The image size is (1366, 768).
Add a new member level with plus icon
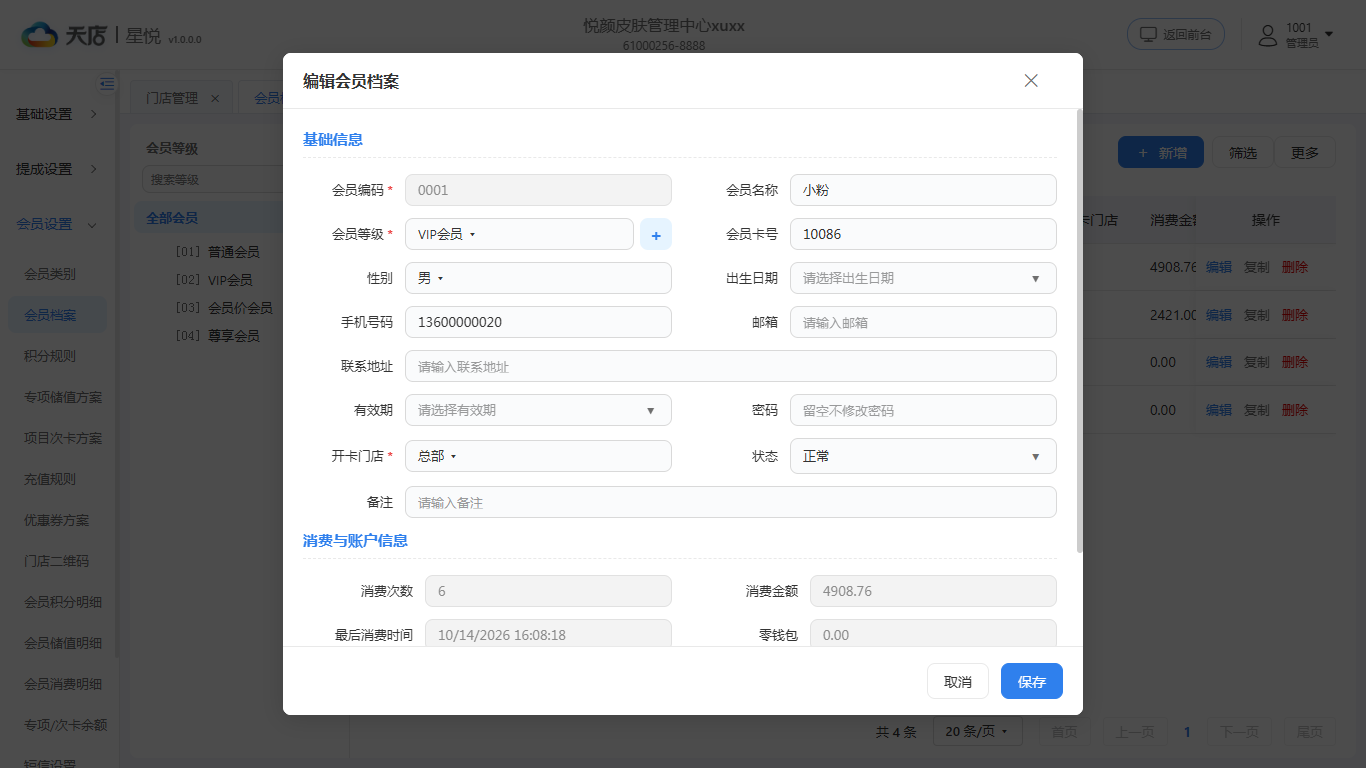click(x=656, y=234)
